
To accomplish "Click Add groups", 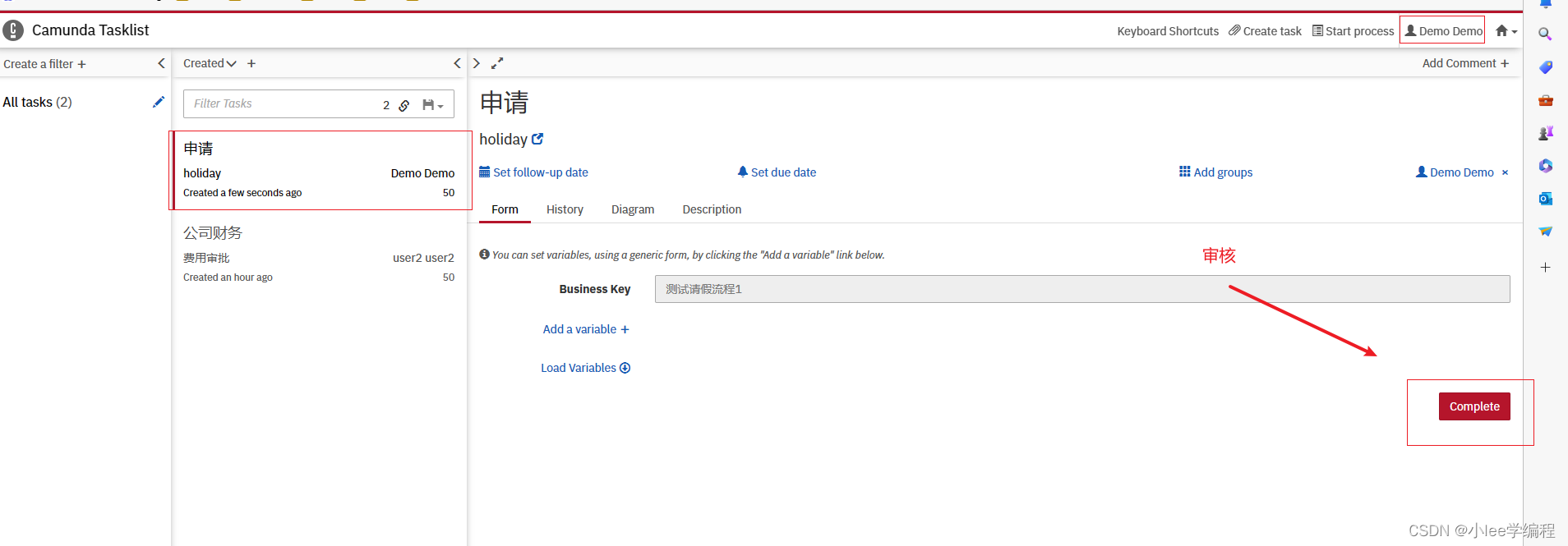I will tap(1215, 172).
